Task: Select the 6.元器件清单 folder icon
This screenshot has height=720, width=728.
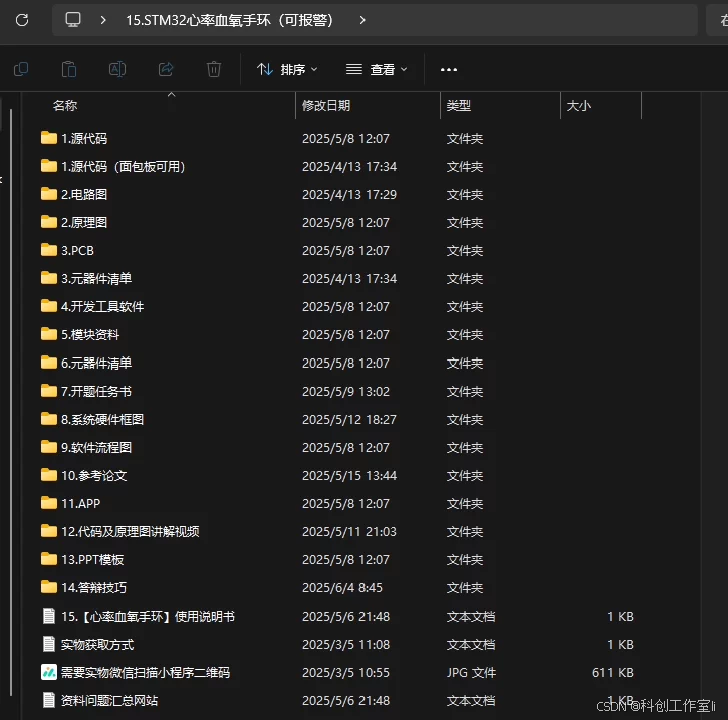Action: point(49,362)
